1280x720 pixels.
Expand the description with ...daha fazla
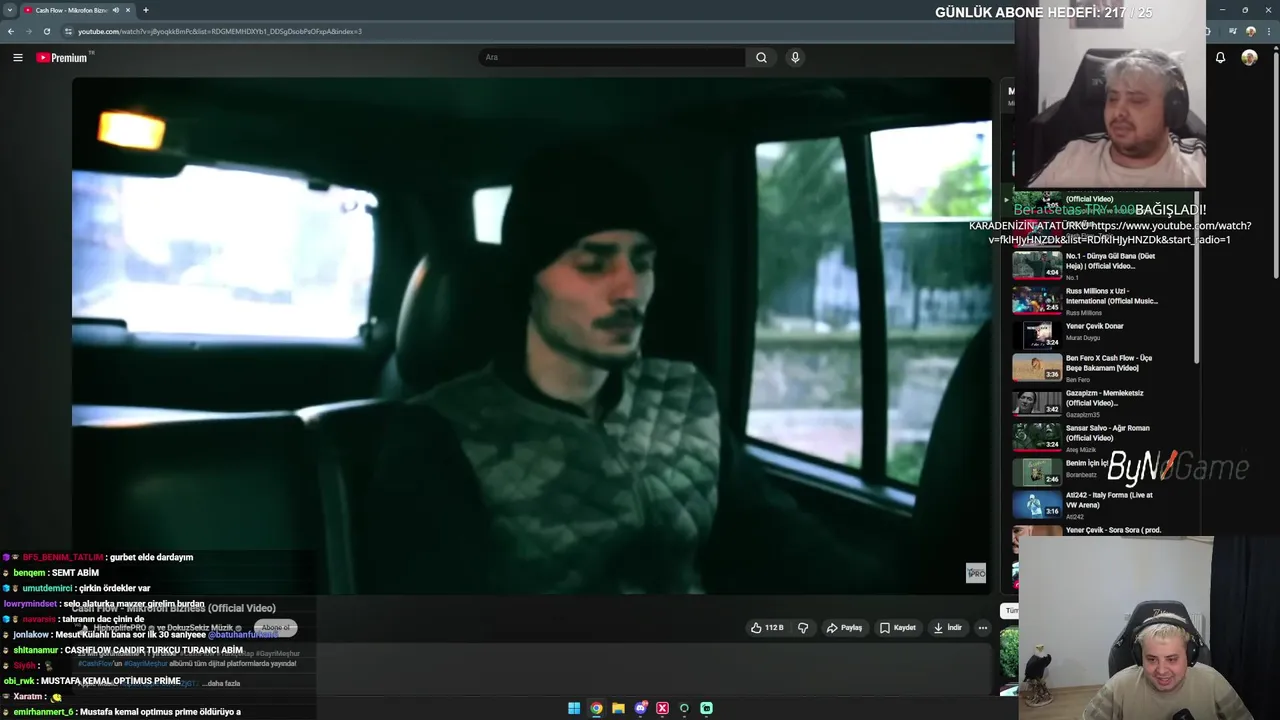pos(220,683)
